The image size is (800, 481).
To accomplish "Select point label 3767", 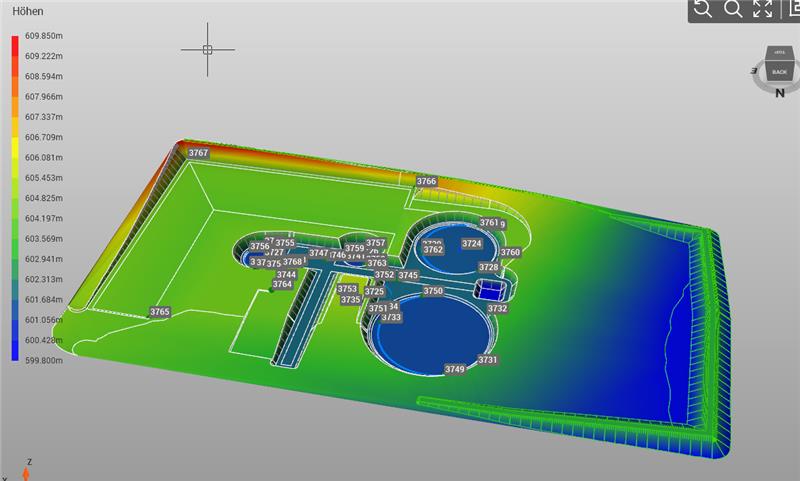I will tap(198, 153).
